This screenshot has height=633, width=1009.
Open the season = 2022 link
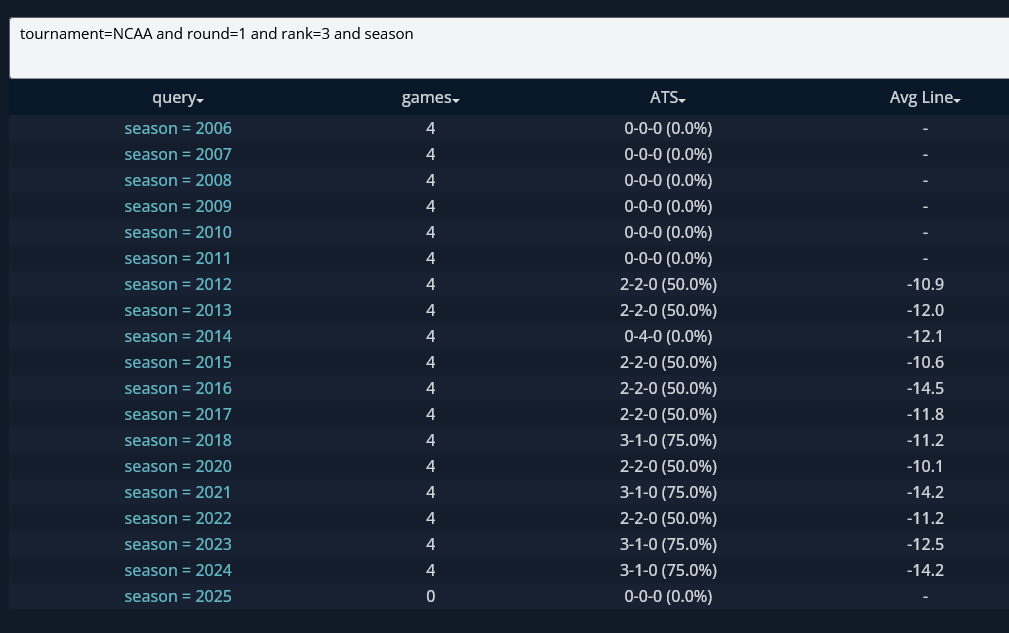(178, 518)
